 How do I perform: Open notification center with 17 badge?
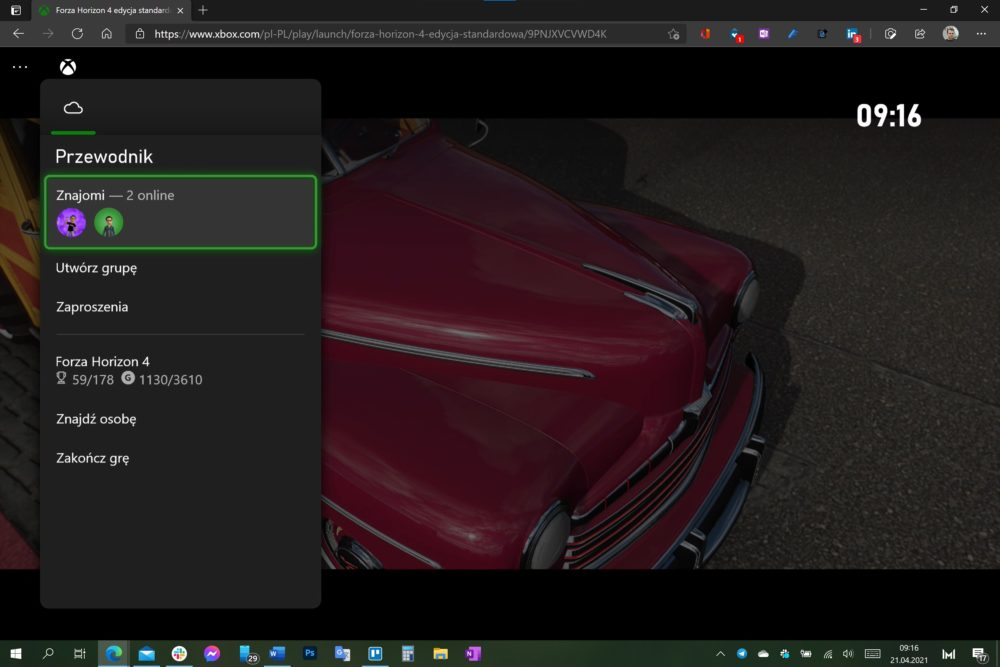point(980,654)
